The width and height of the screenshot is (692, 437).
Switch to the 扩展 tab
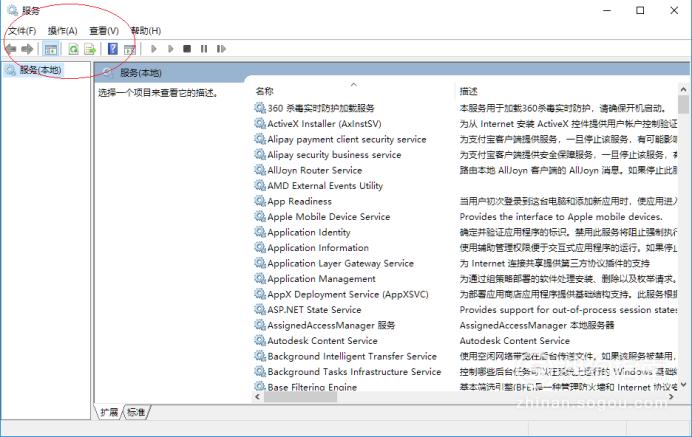click(109, 412)
